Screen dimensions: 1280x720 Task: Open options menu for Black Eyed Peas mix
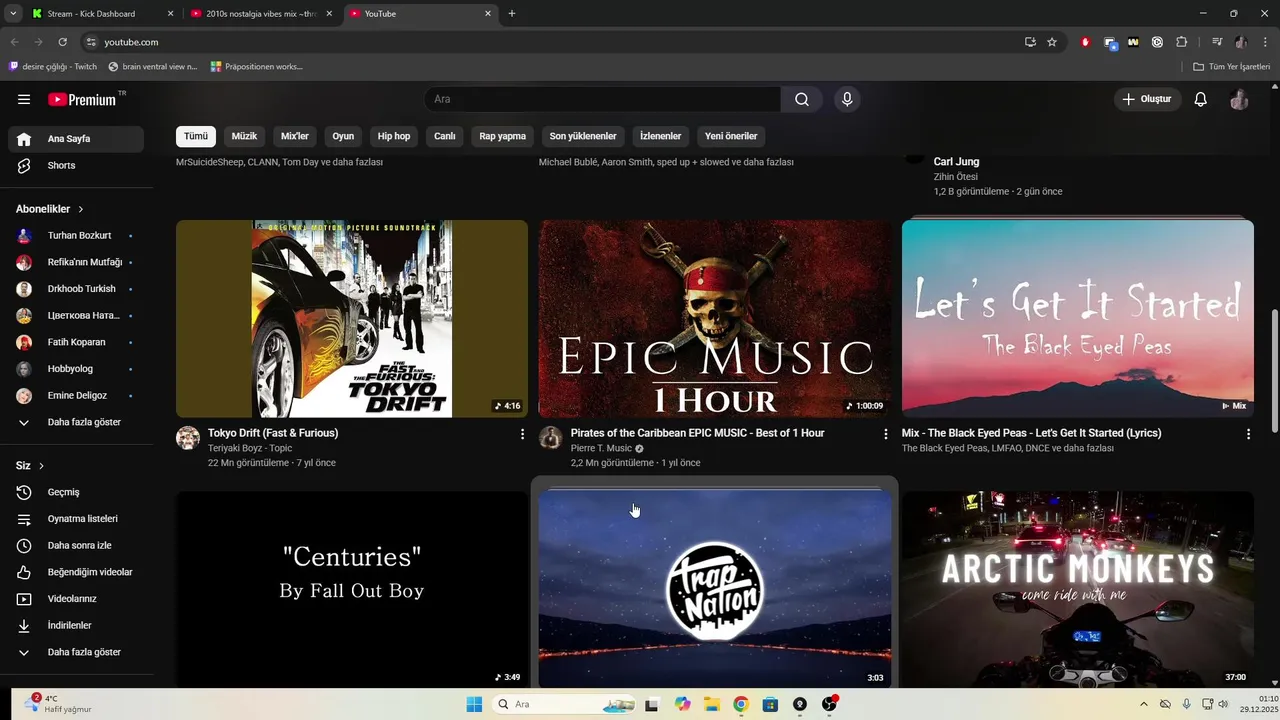tap(1248, 434)
